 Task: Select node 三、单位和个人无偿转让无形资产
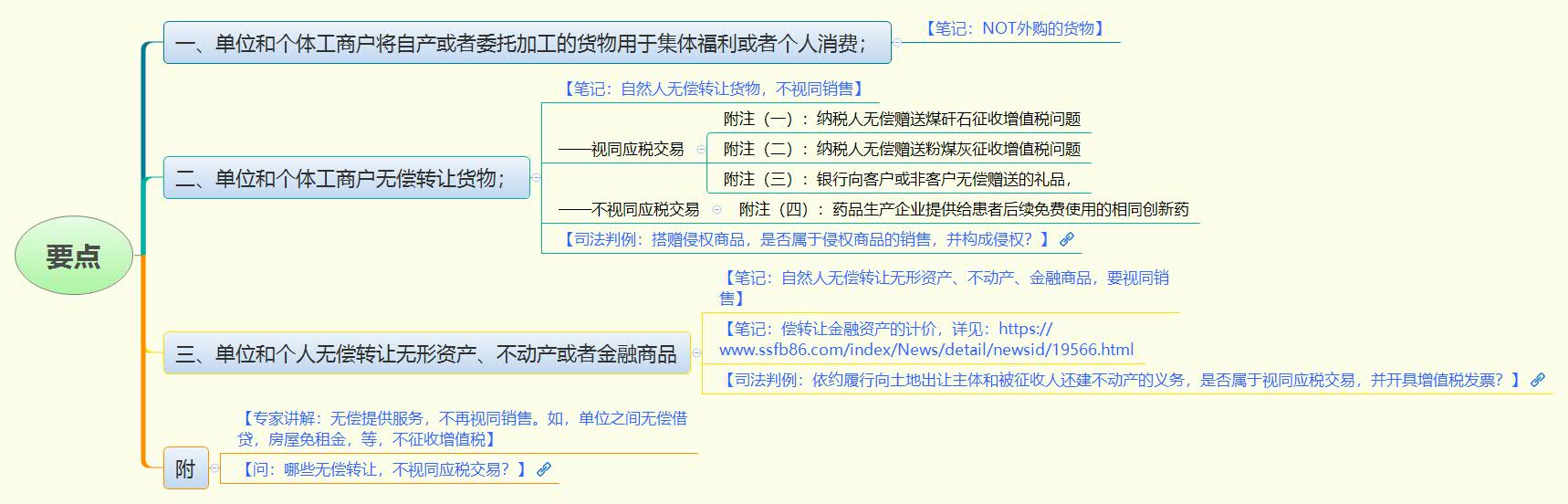click(x=426, y=353)
